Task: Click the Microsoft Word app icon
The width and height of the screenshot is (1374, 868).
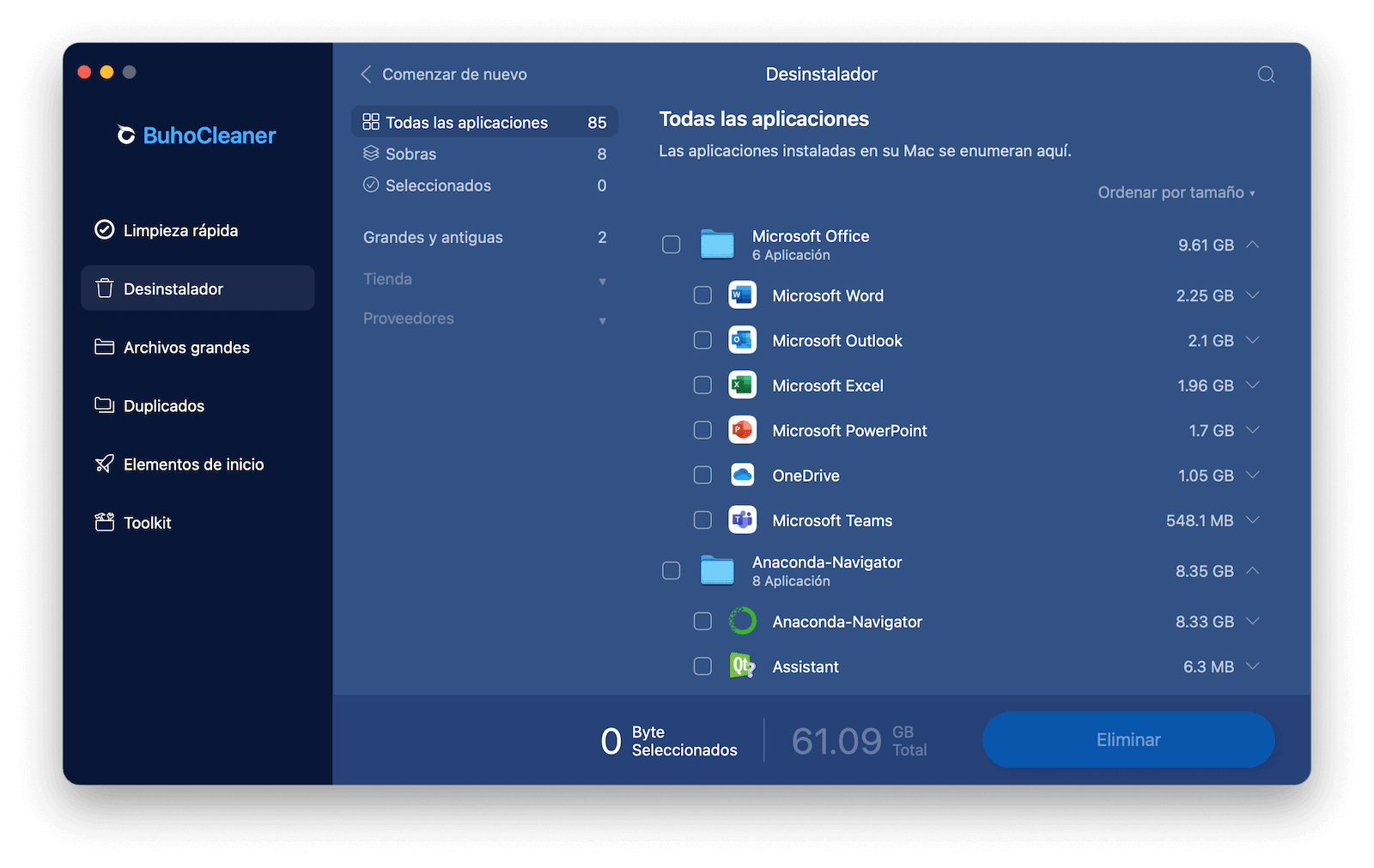Action: tap(743, 295)
